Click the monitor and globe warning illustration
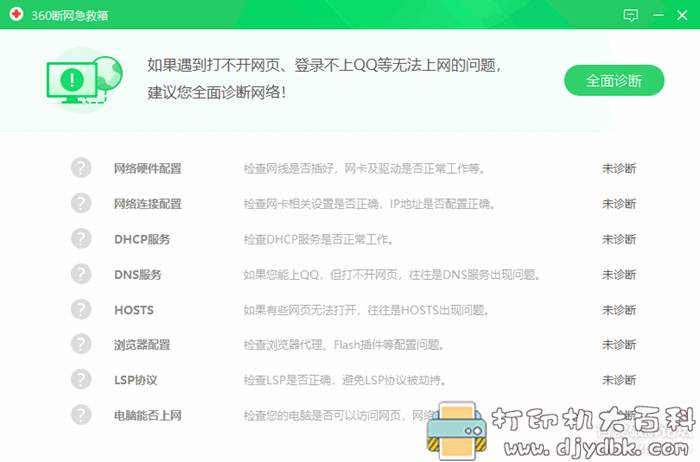The height and width of the screenshot is (462, 700). pos(85,80)
